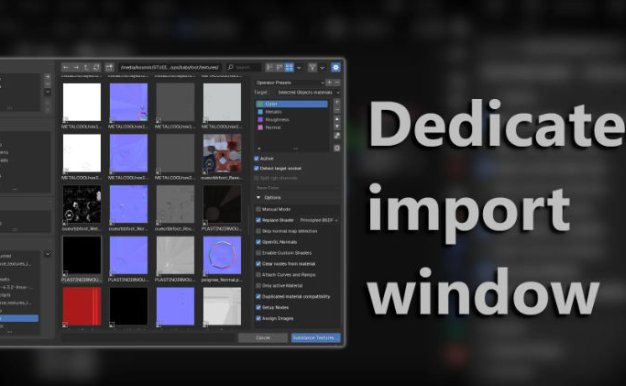The image size is (626, 386).
Task: Enable the Manual Mode checkbox
Action: coord(258,209)
